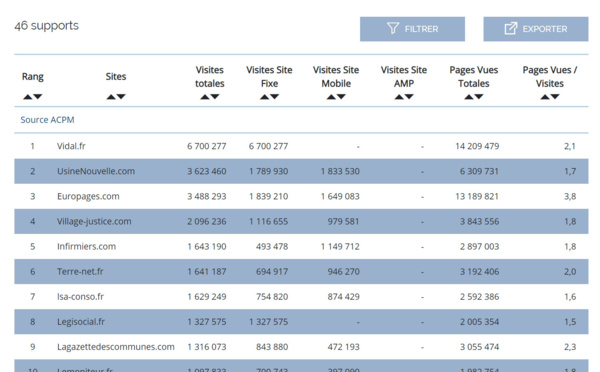Sort Visites Site Fixe ascending arrow

265,97
